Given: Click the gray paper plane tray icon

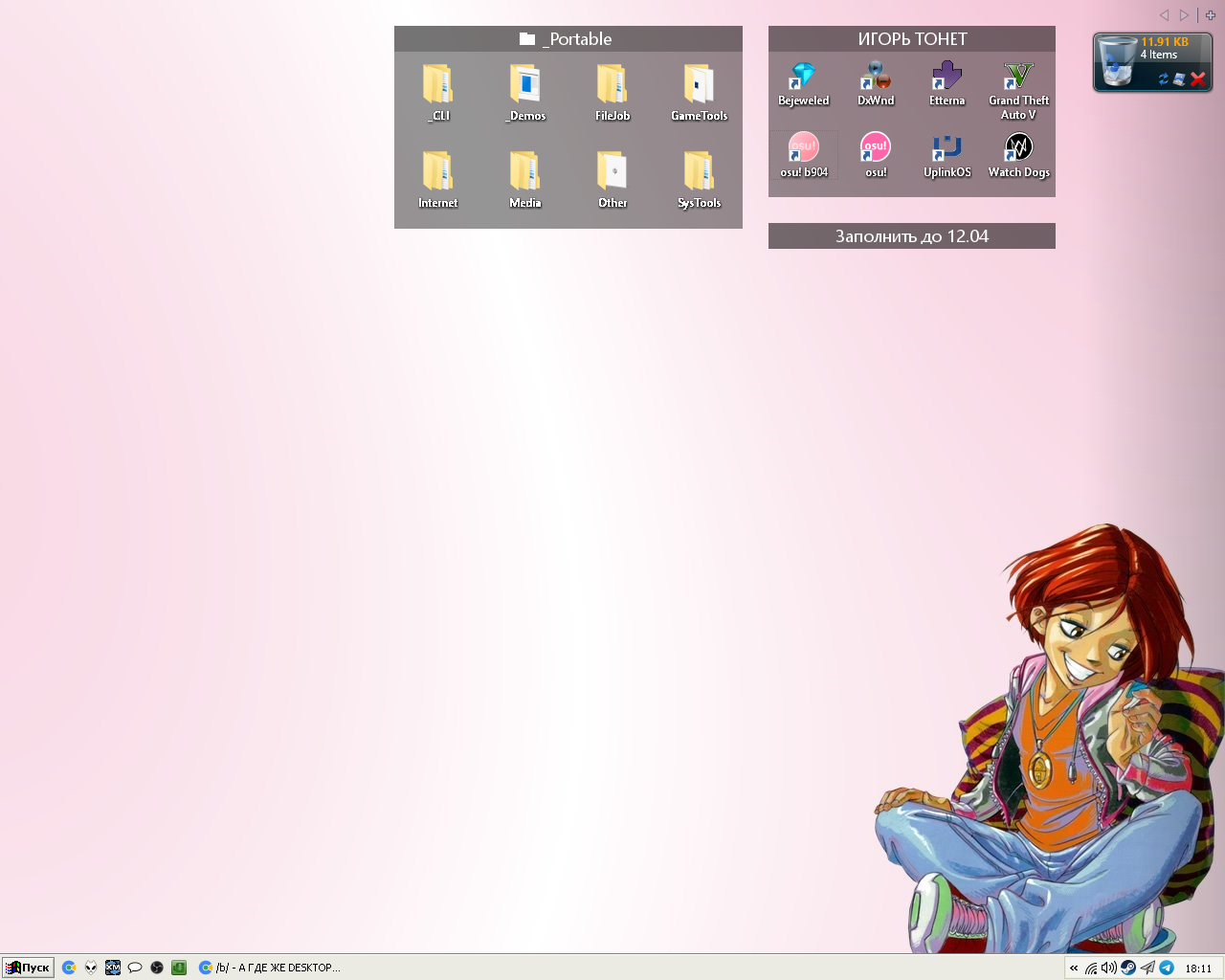Looking at the screenshot, I should click(x=1147, y=969).
